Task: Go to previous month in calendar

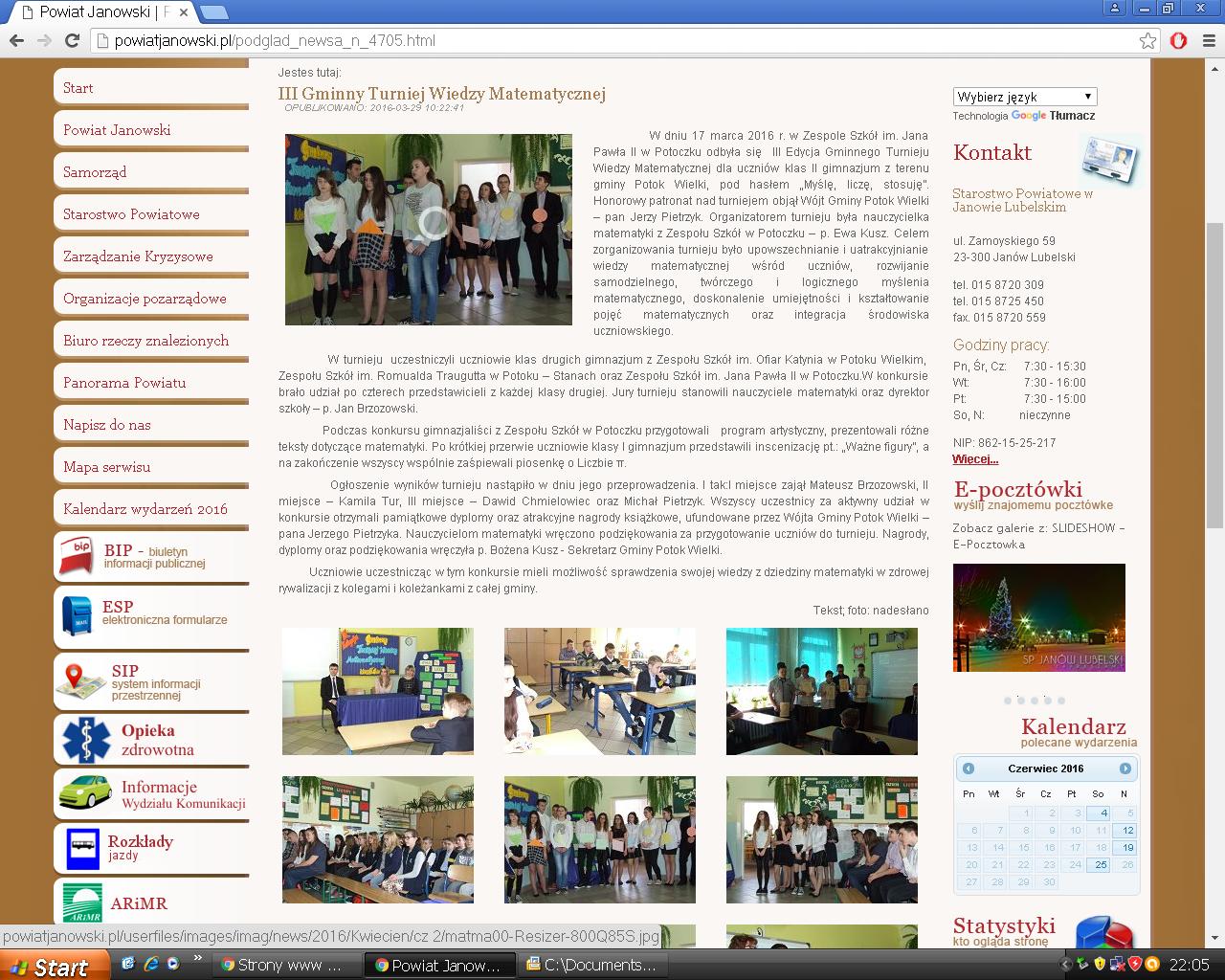Action: 969,768
